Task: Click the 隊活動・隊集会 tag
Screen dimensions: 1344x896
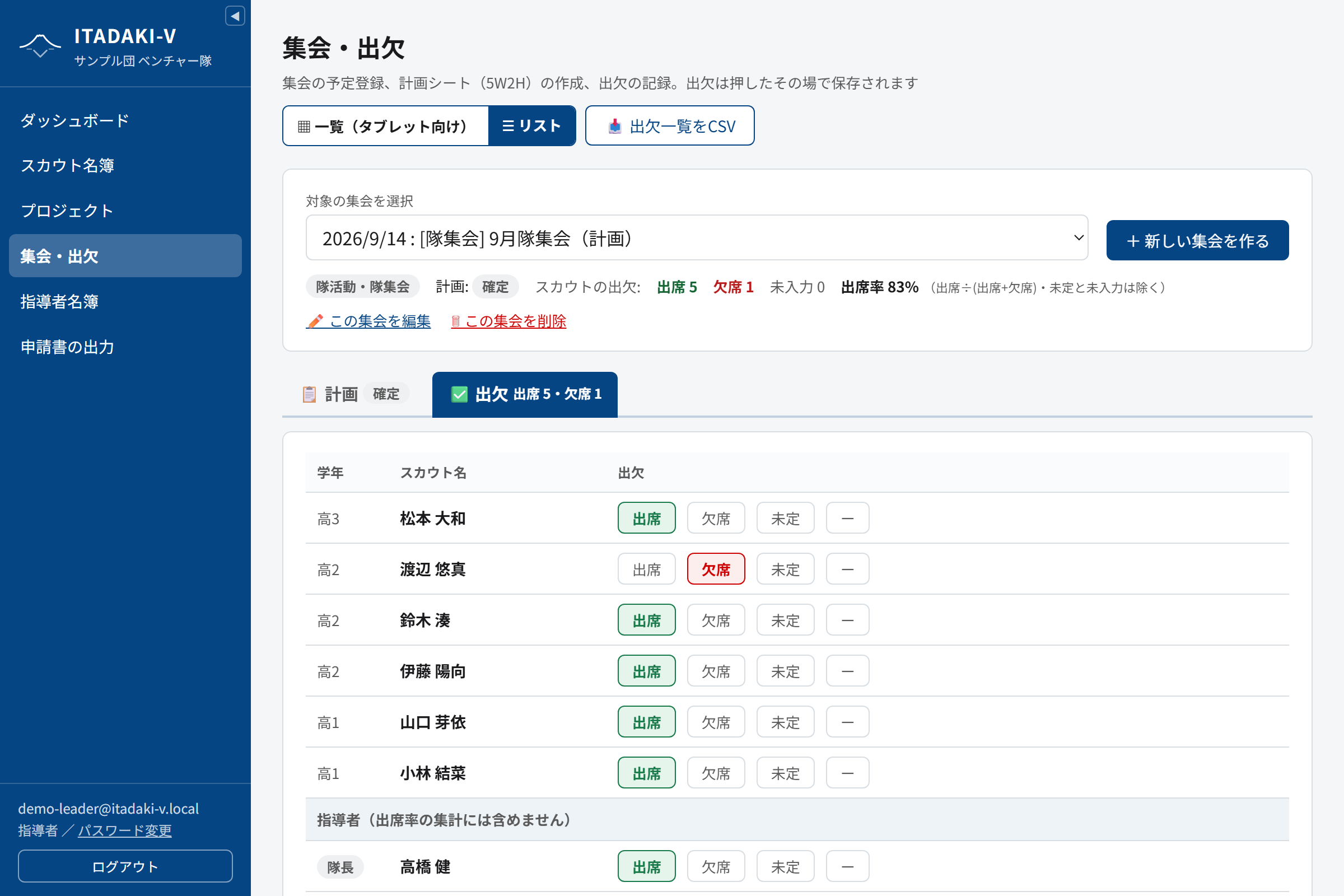Action: (362, 287)
